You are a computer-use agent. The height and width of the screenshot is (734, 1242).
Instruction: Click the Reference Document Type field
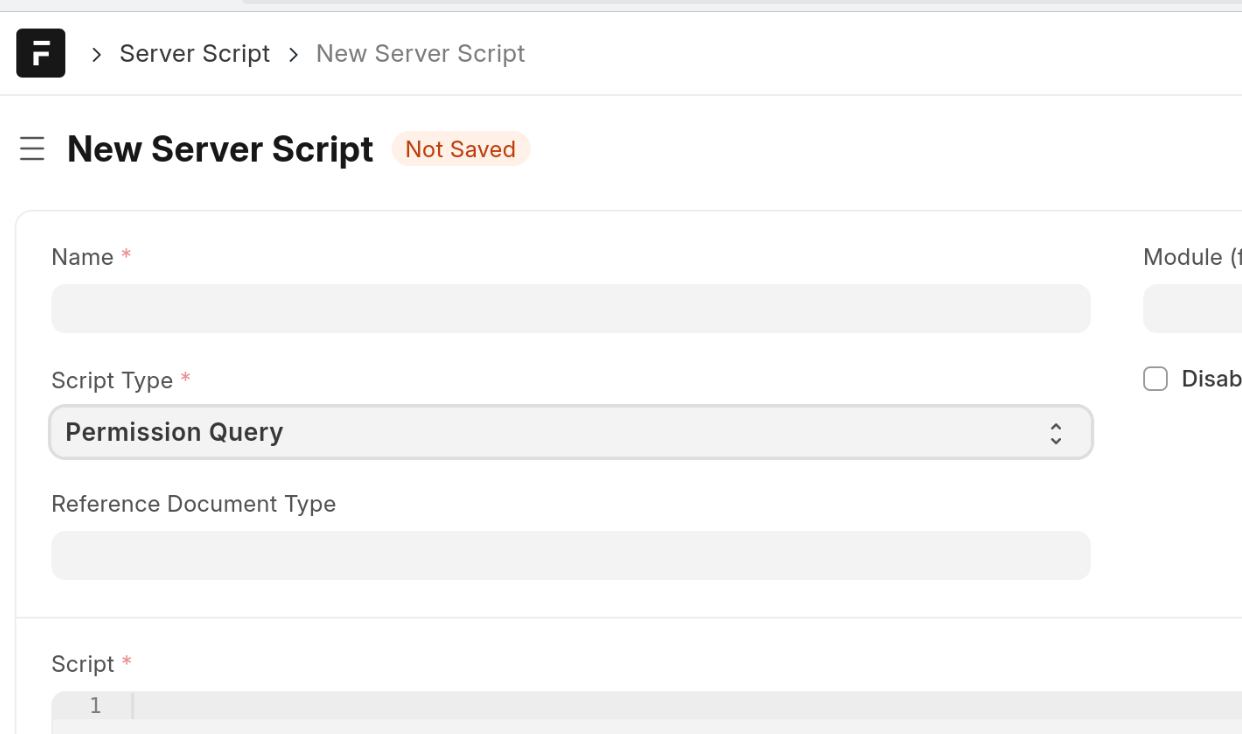570,555
